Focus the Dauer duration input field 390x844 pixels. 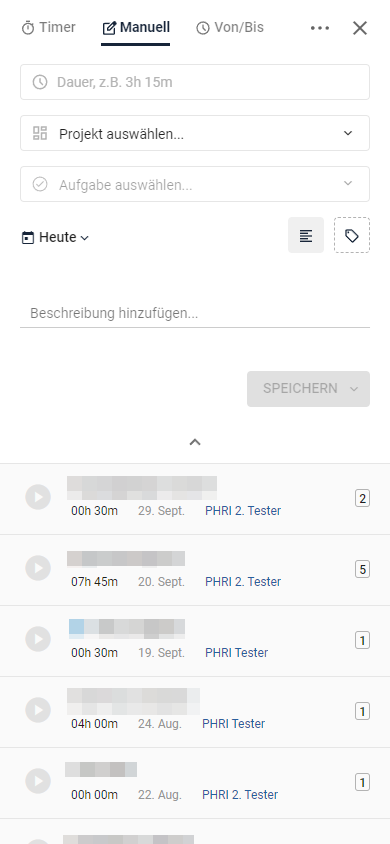point(195,82)
